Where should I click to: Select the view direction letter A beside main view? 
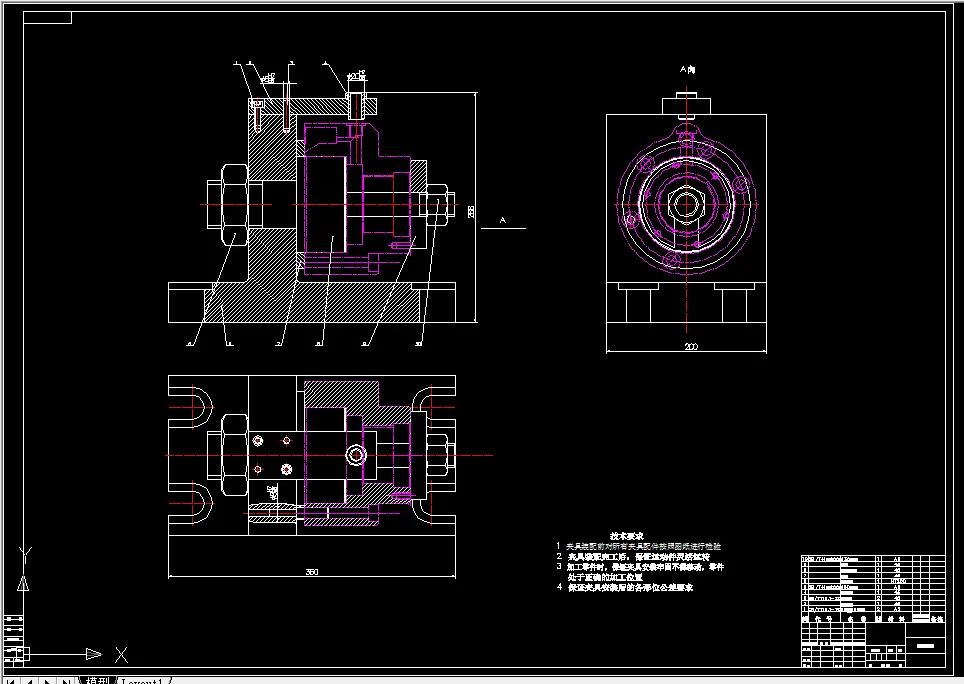(x=503, y=220)
